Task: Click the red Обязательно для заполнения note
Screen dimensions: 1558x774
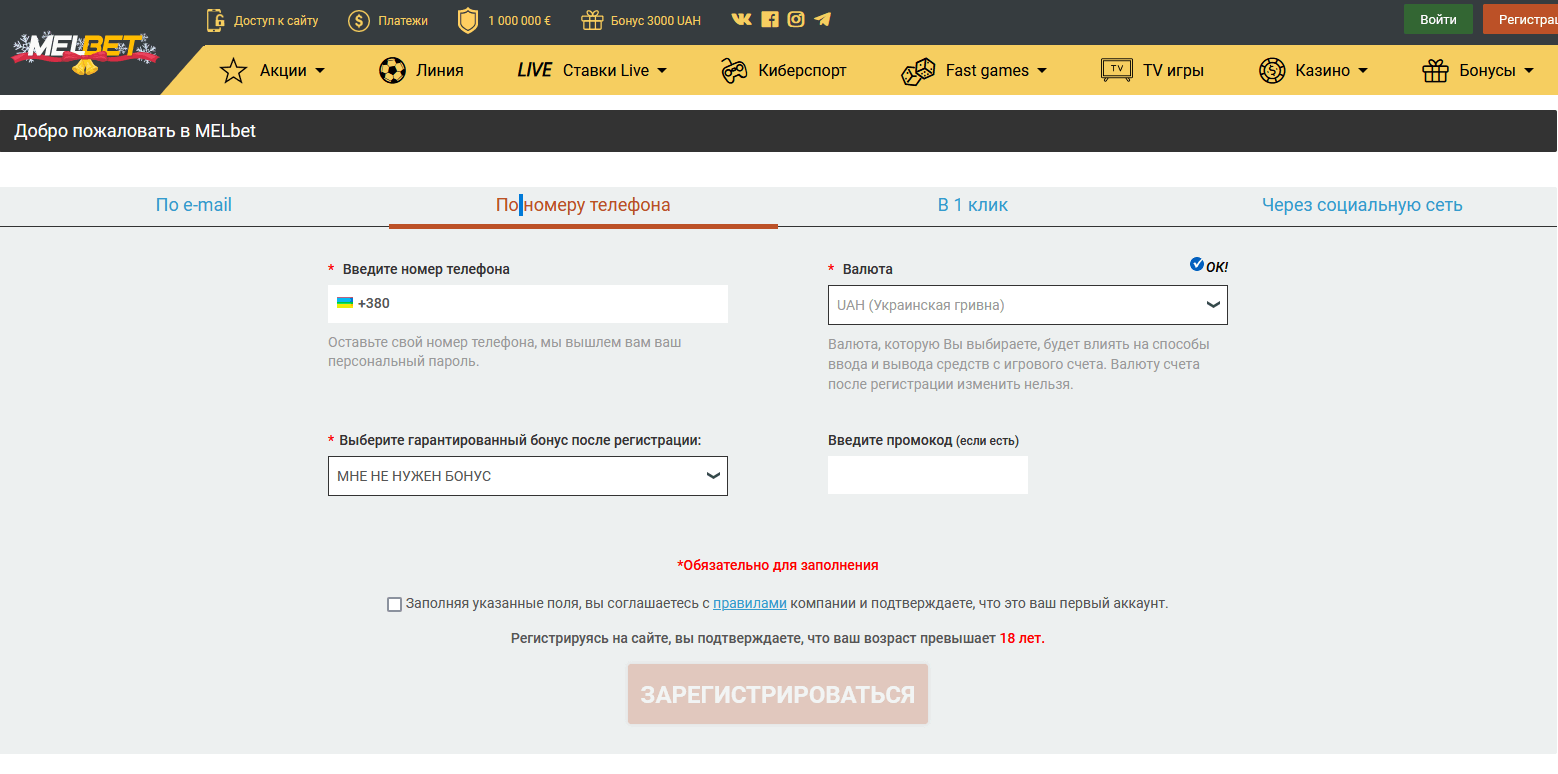Action: 778,565
